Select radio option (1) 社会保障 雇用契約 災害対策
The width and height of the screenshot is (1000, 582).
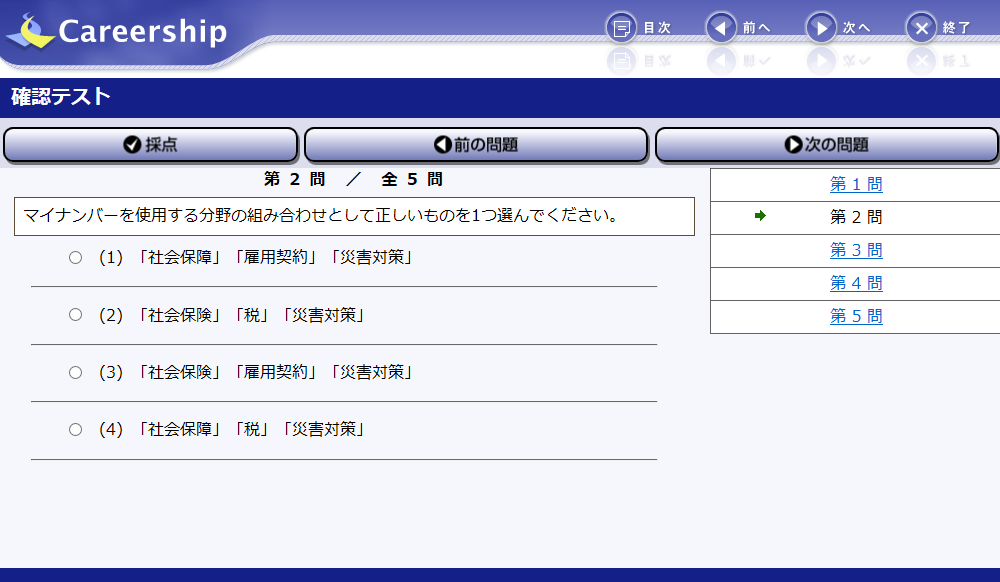(x=75, y=258)
